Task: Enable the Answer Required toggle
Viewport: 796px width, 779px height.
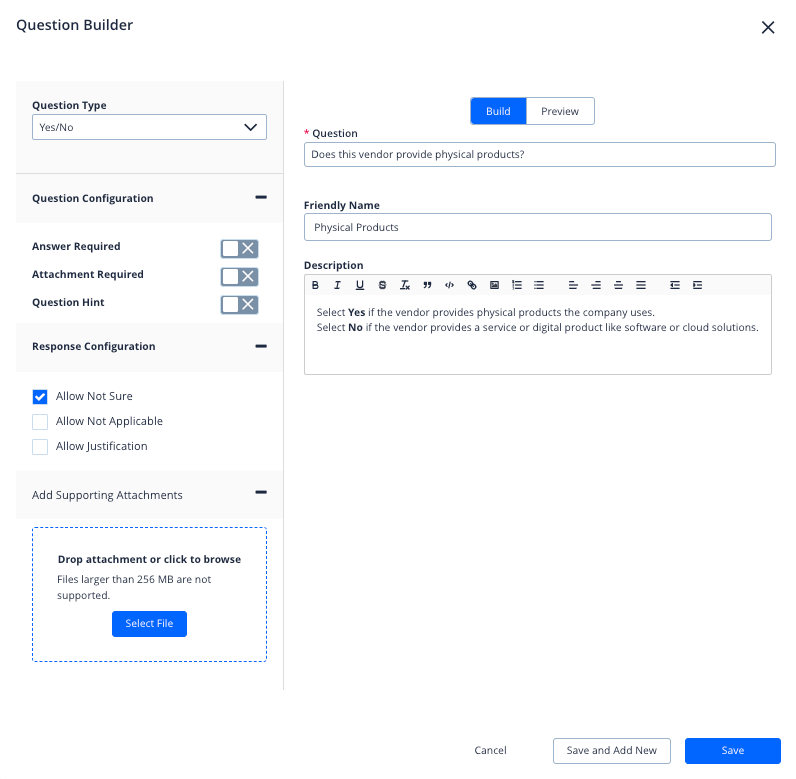Action: pos(239,248)
